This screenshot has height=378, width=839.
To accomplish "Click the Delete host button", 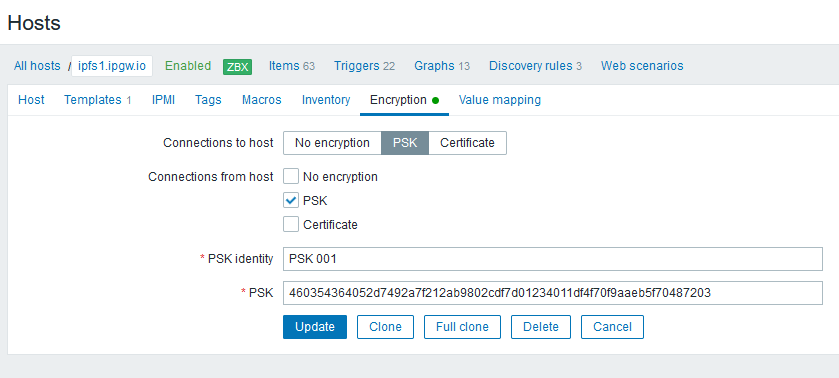I will (541, 327).
